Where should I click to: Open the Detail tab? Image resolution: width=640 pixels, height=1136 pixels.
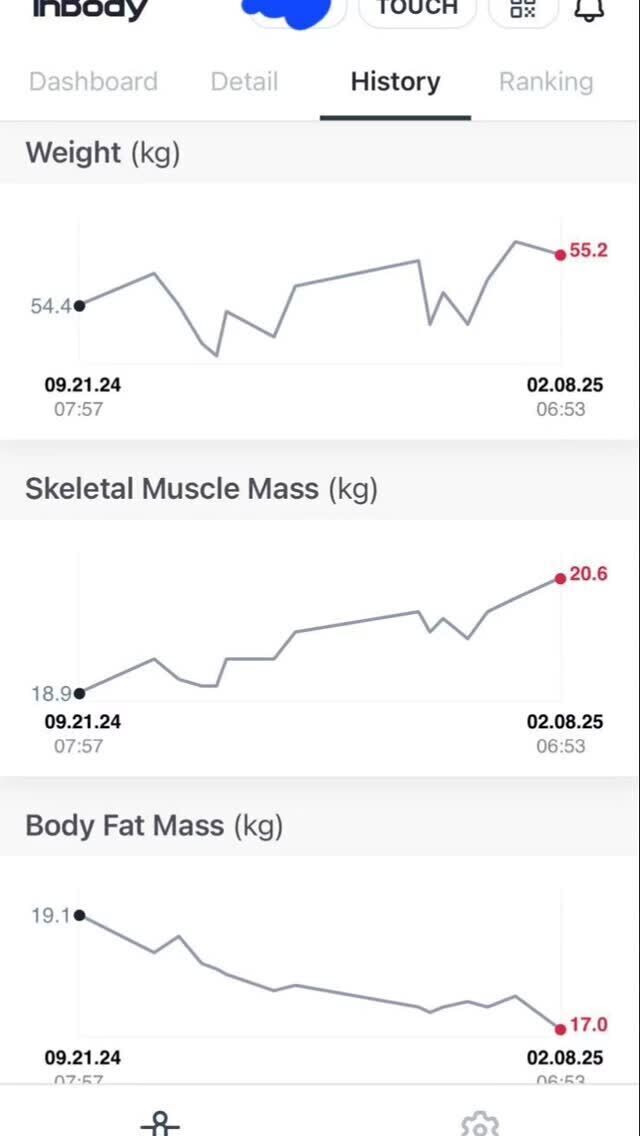point(244,82)
